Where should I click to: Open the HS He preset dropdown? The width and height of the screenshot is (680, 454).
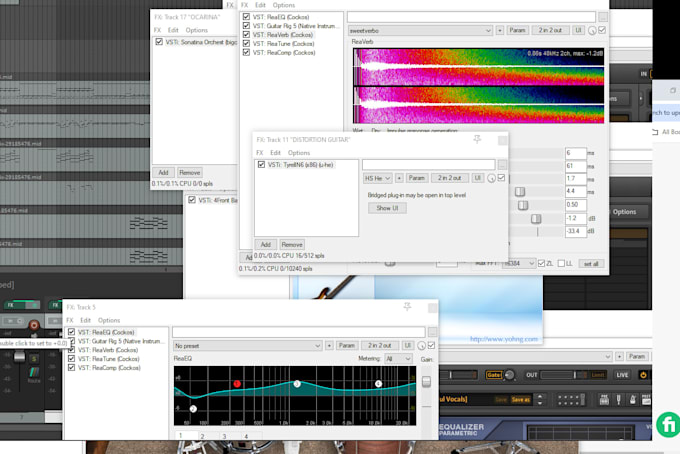pyautogui.click(x=377, y=178)
